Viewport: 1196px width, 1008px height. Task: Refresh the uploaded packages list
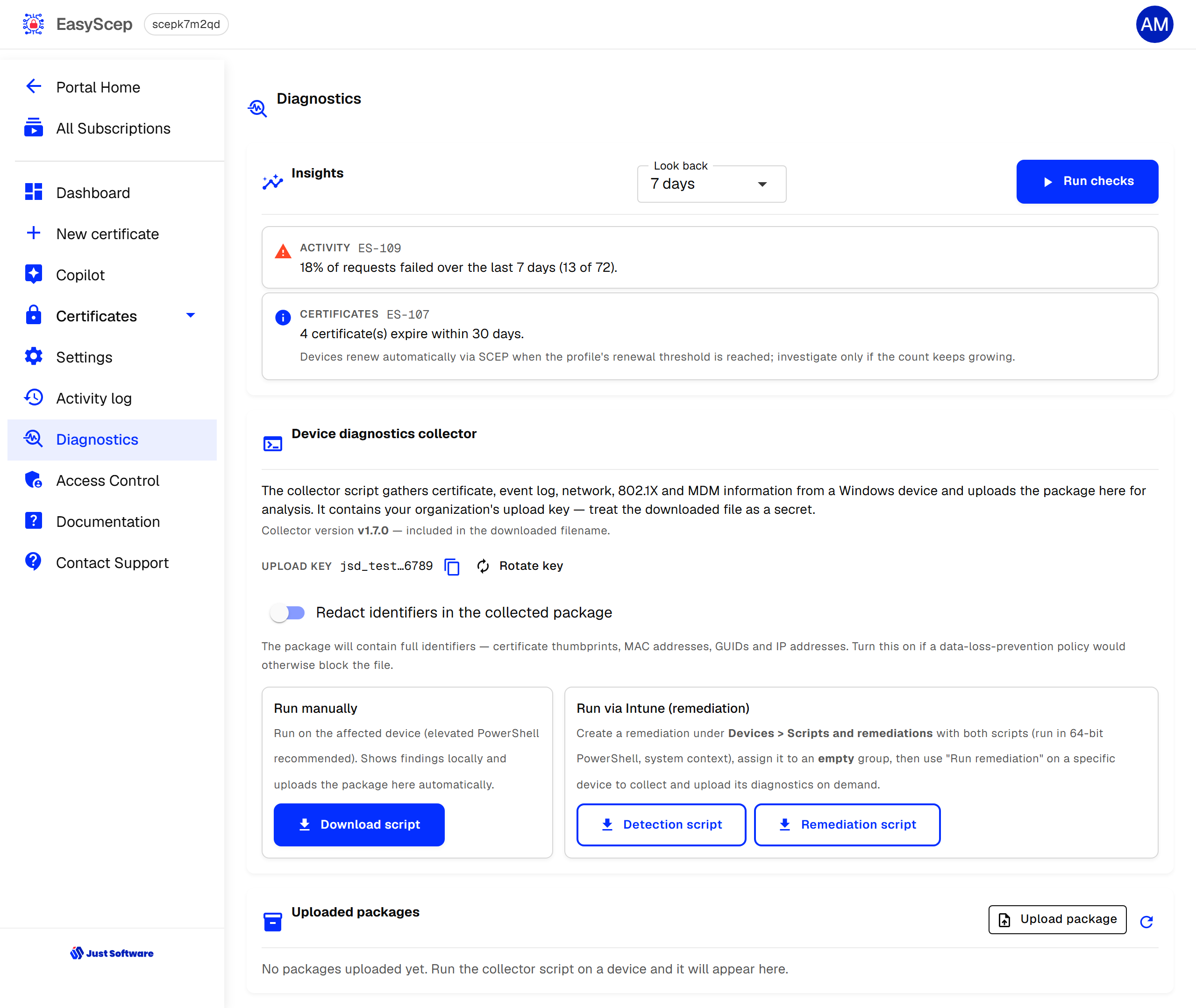coord(1146,921)
